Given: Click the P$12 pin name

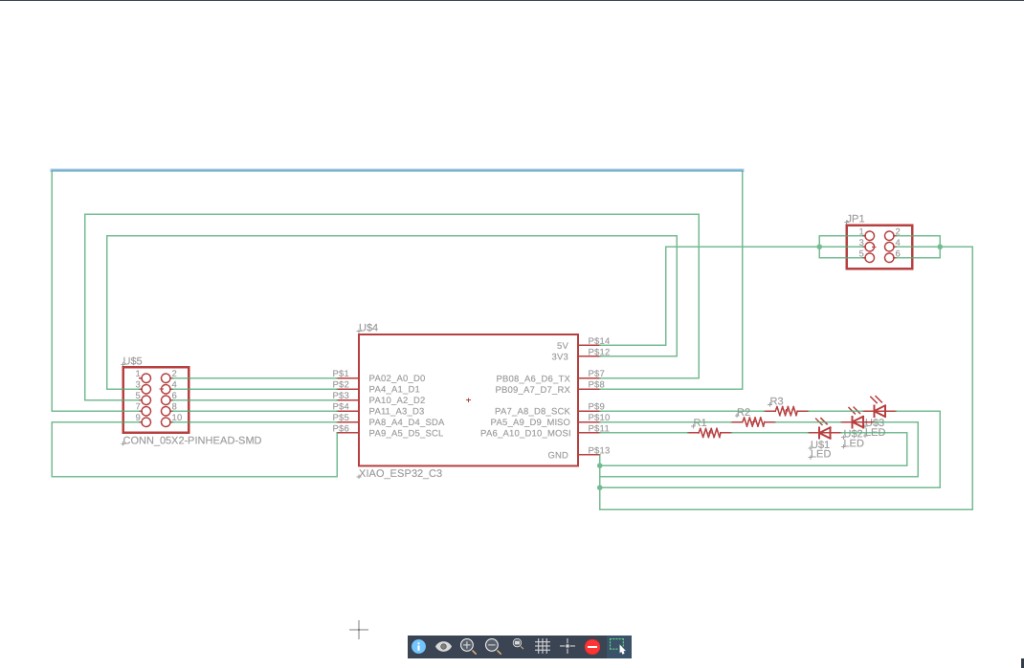Looking at the screenshot, I should 599,352.
